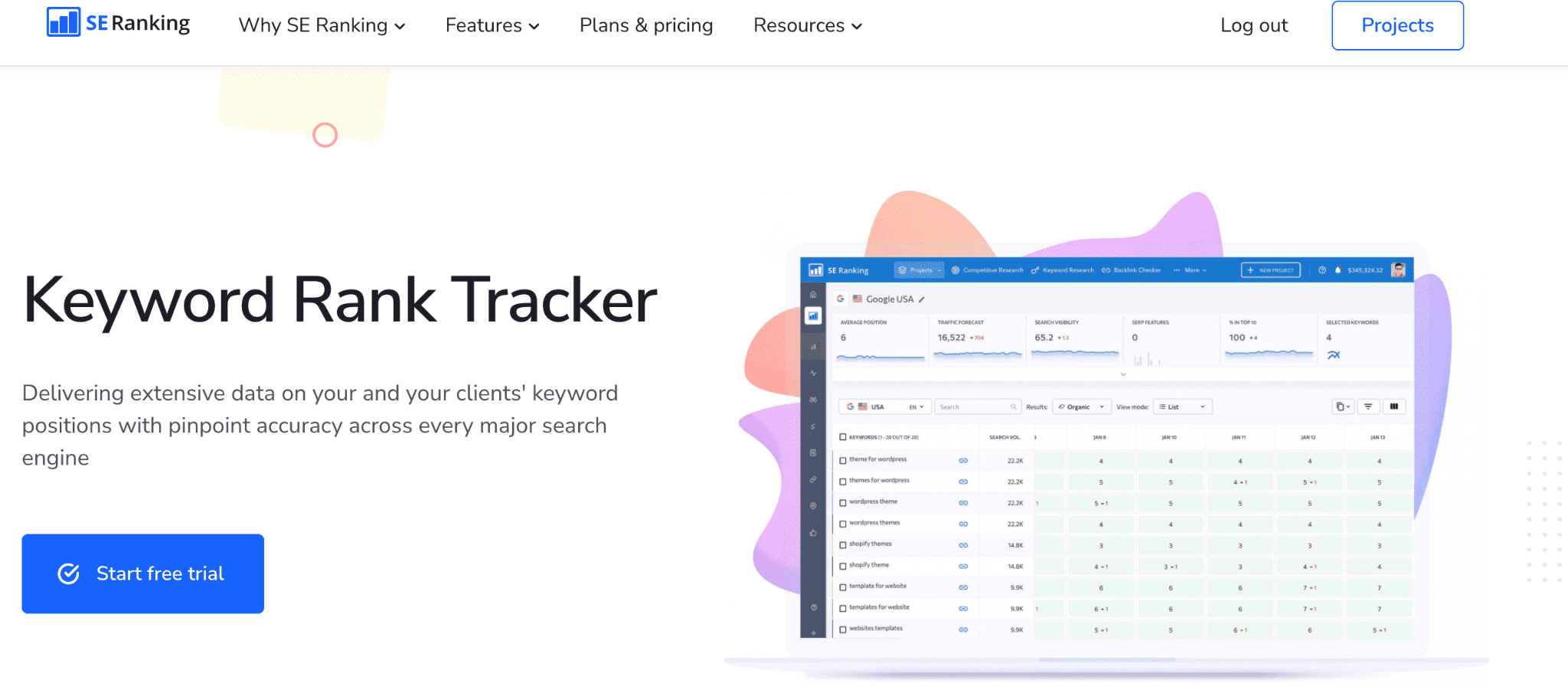Click the link icon for websites templates
The height and width of the screenshot is (699, 1568).
point(963,629)
